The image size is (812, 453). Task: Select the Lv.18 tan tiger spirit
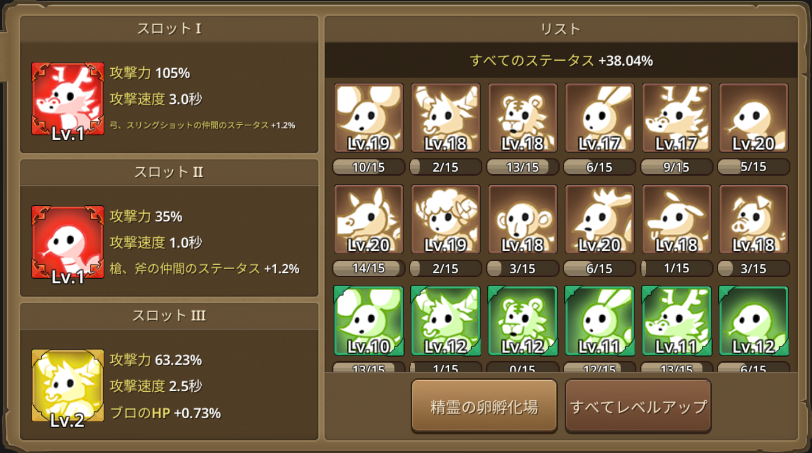523,118
